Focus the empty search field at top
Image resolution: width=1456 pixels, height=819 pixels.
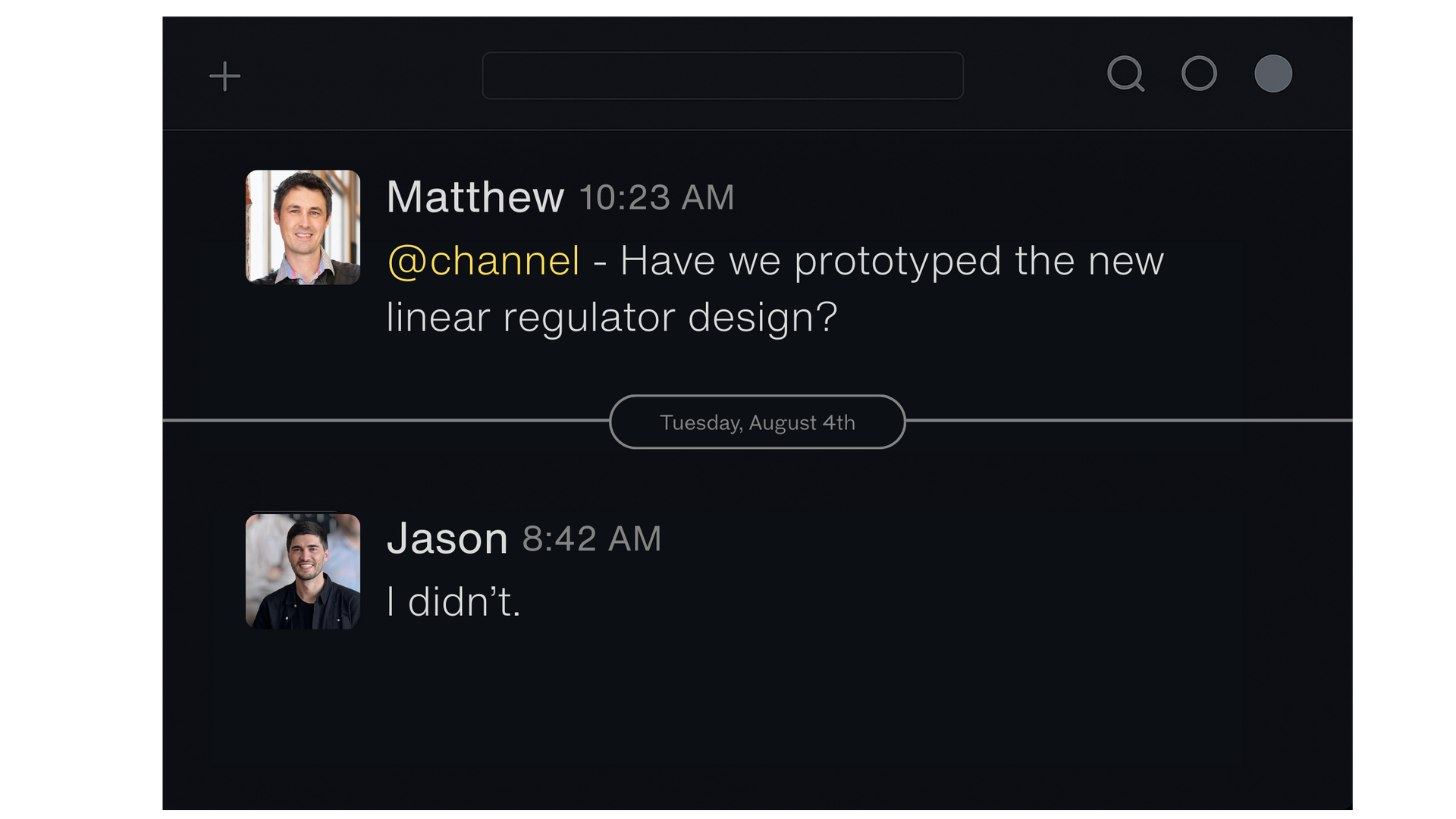(723, 76)
